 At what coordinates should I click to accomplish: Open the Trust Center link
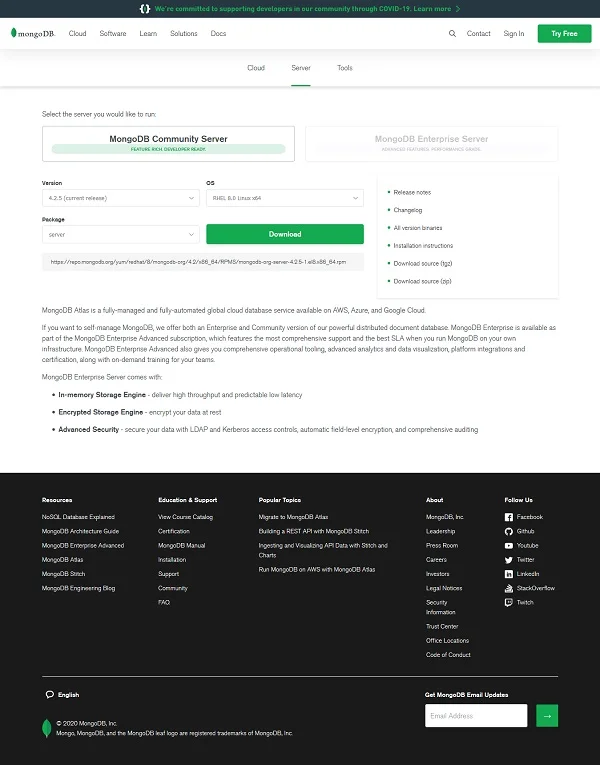tap(442, 626)
